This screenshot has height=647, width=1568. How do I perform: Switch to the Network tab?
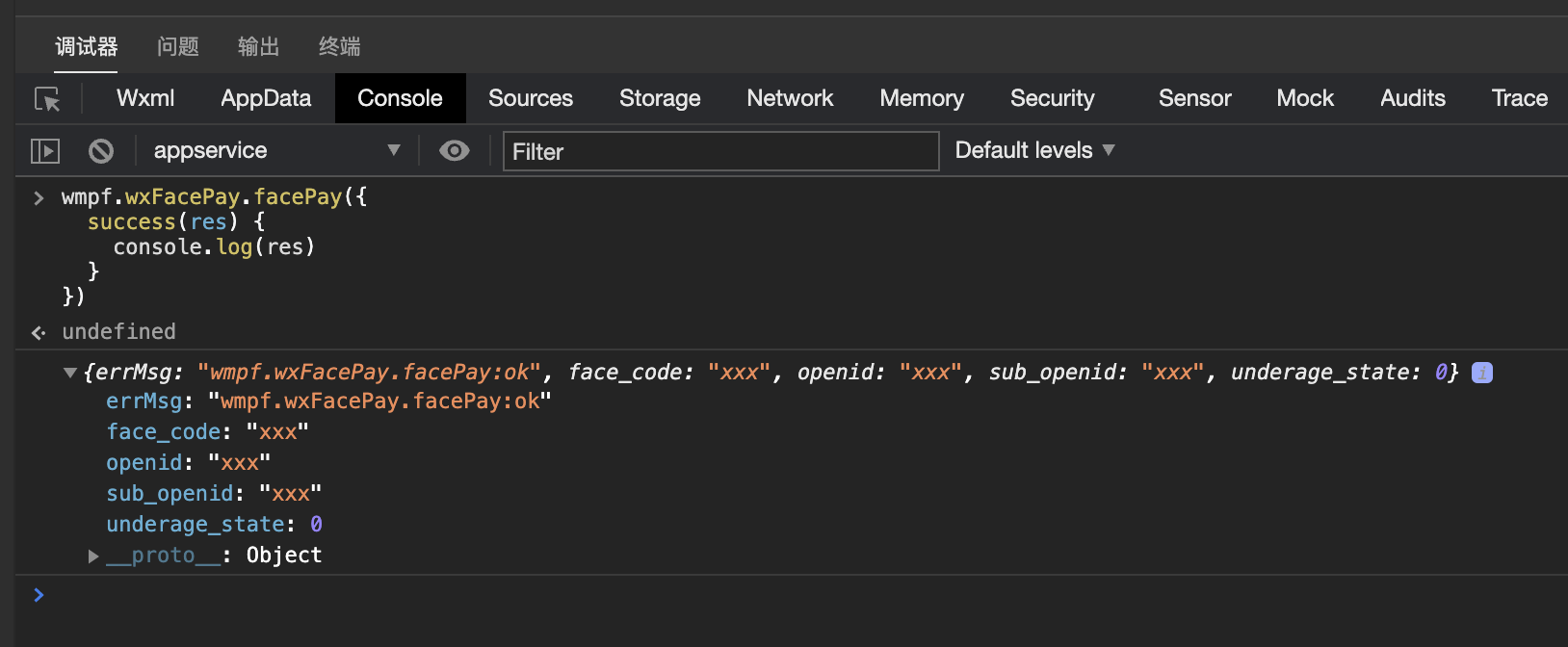click(x=790, y=98)
